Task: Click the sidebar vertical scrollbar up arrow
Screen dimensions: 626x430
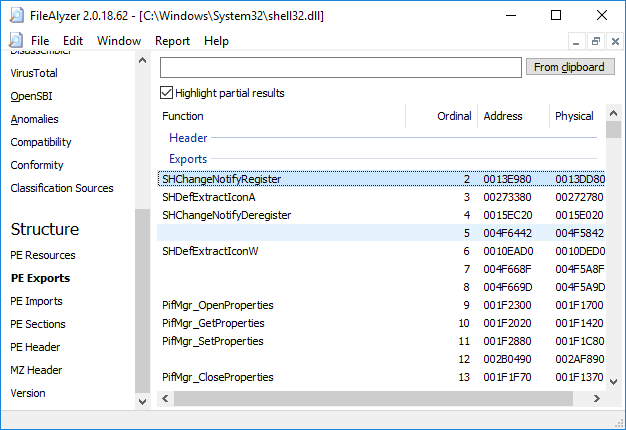Action: (x=144, y=62)
